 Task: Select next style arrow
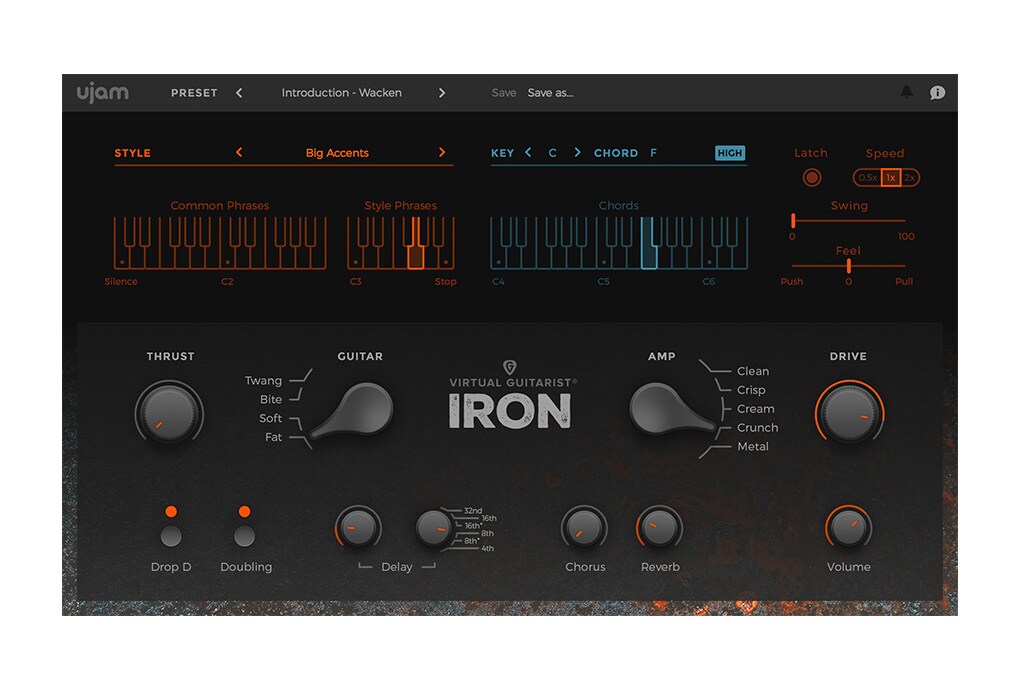tap(442, 152)
